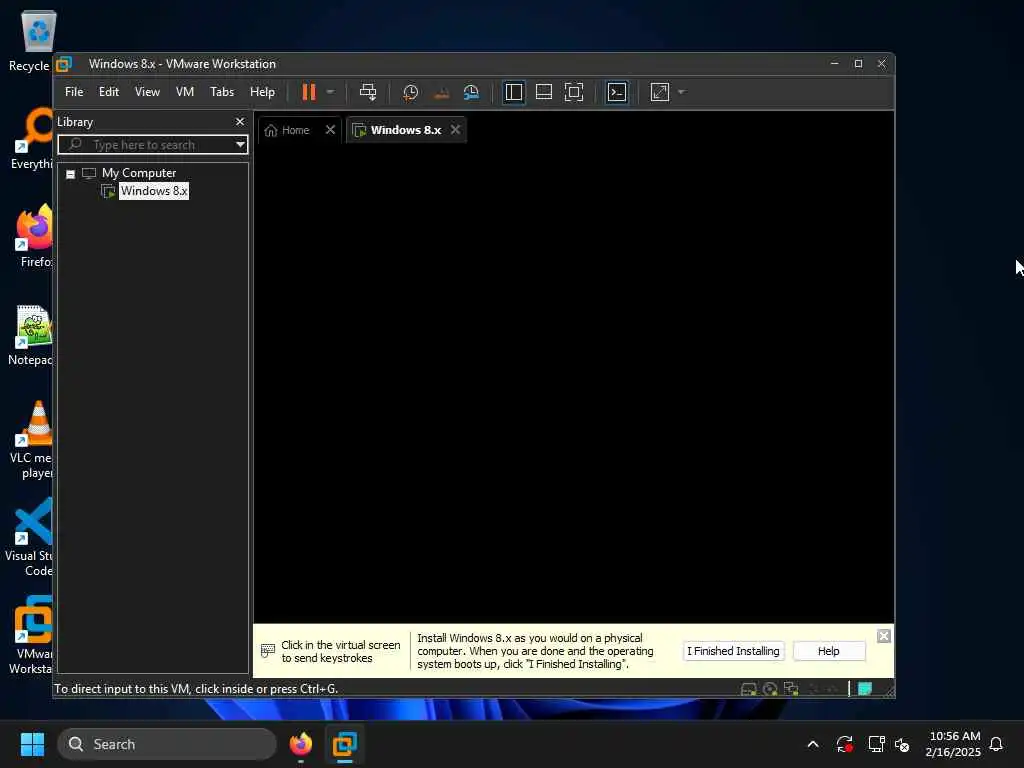1024x768 pixels.
Task: Click the teal message log status icon
Action: (865, 688)
